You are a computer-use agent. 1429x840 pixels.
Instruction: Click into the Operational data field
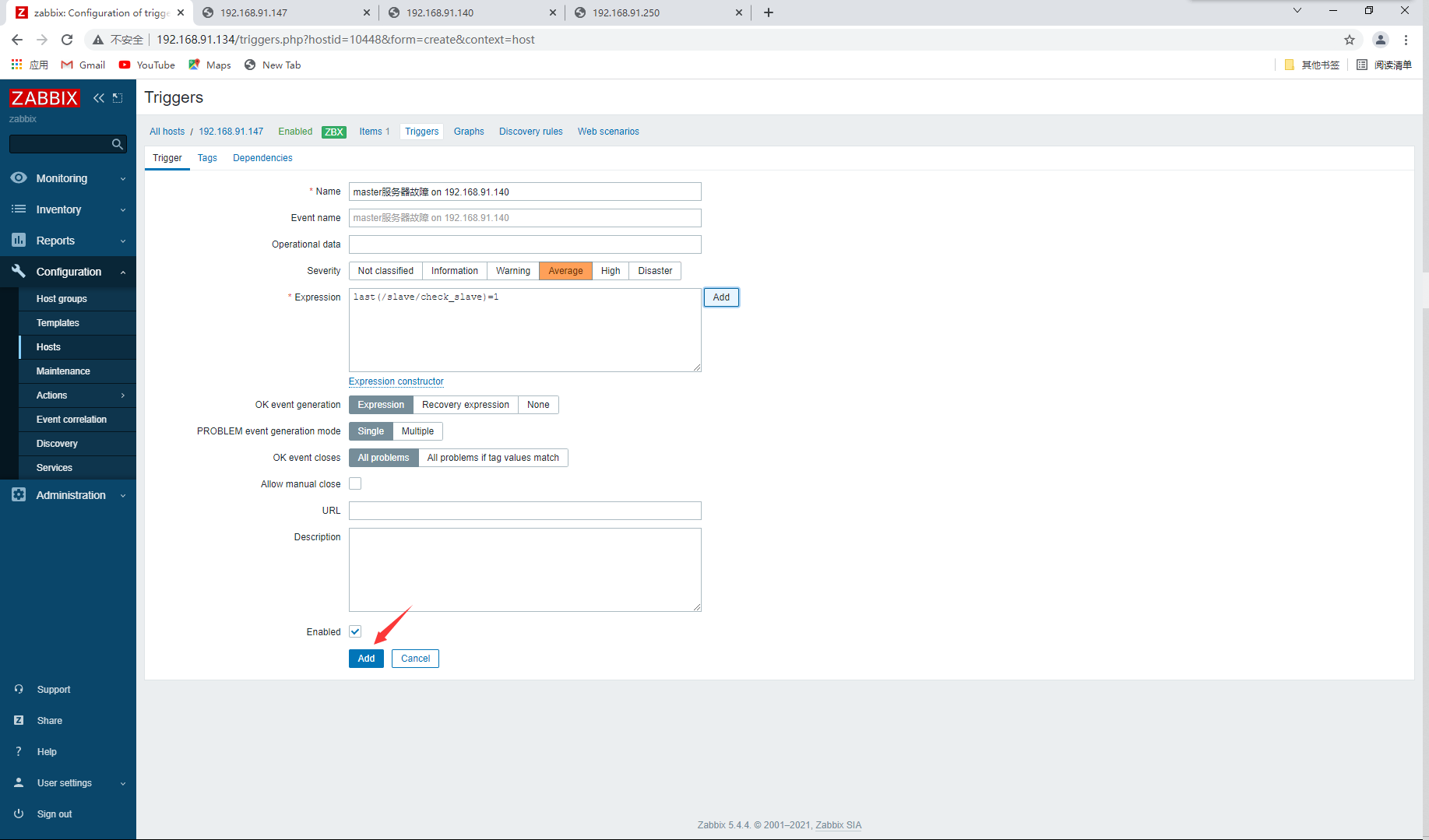pos(525,244)
